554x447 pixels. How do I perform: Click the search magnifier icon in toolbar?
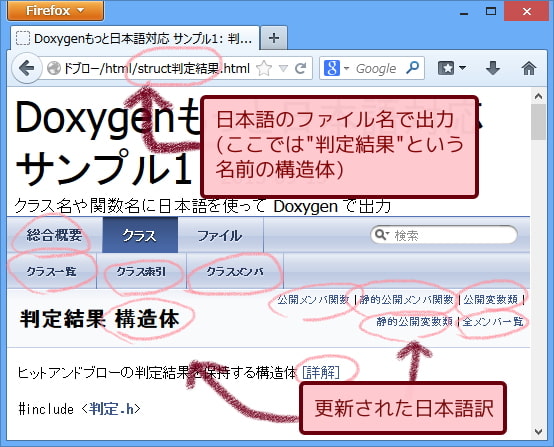[x=412, y=68]
